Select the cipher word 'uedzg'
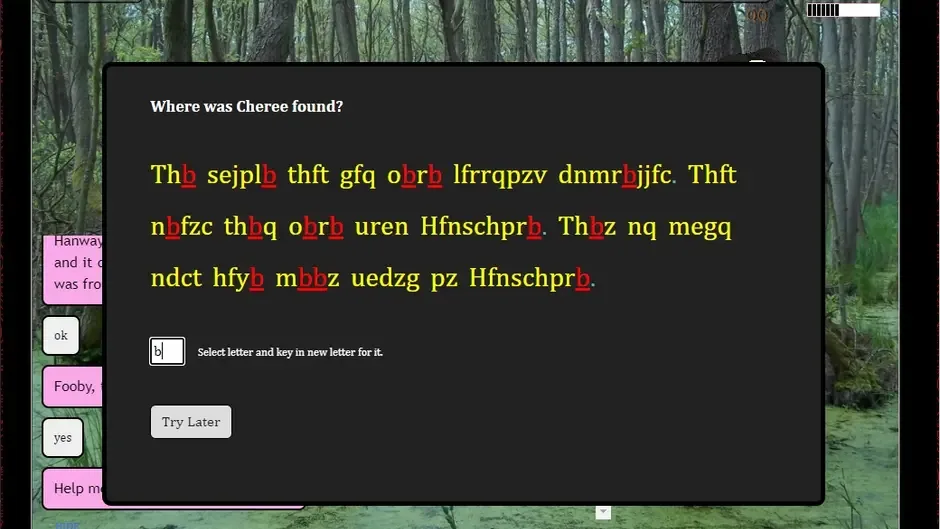This screenshot has width=940, height=529. (x=387, y=278)
